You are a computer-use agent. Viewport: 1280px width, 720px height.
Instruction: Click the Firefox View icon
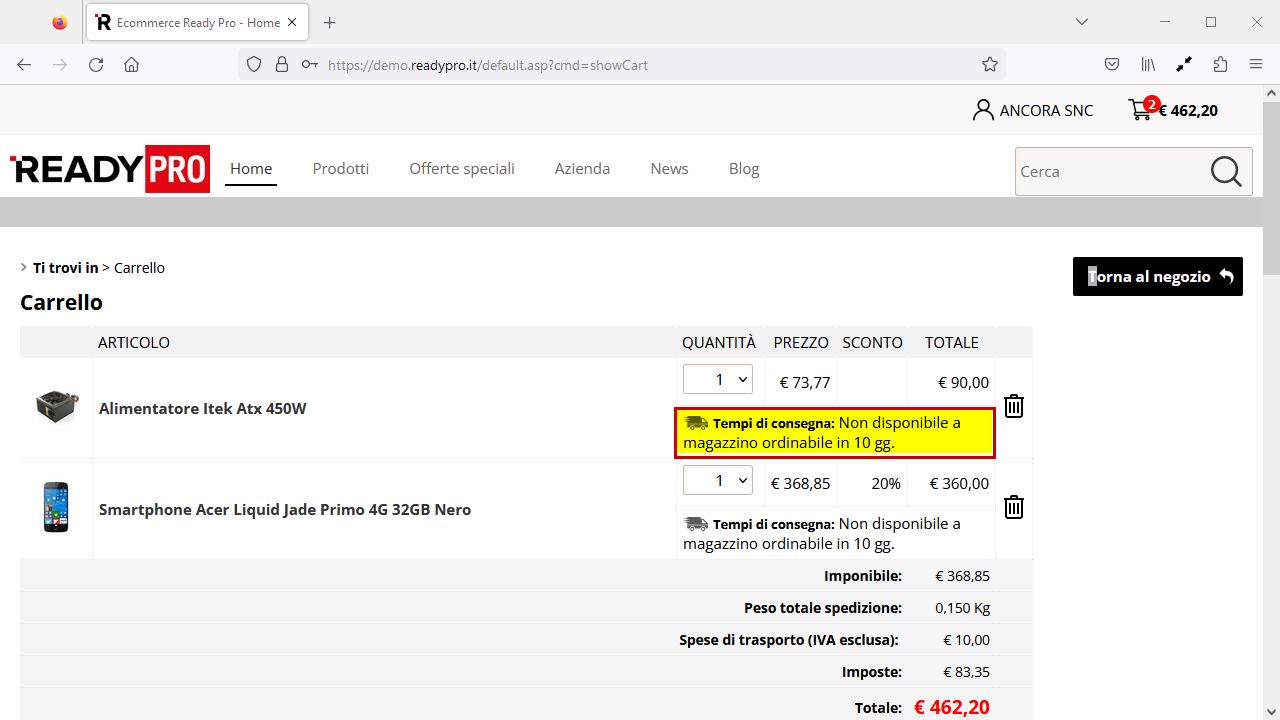tap(60, 22)
